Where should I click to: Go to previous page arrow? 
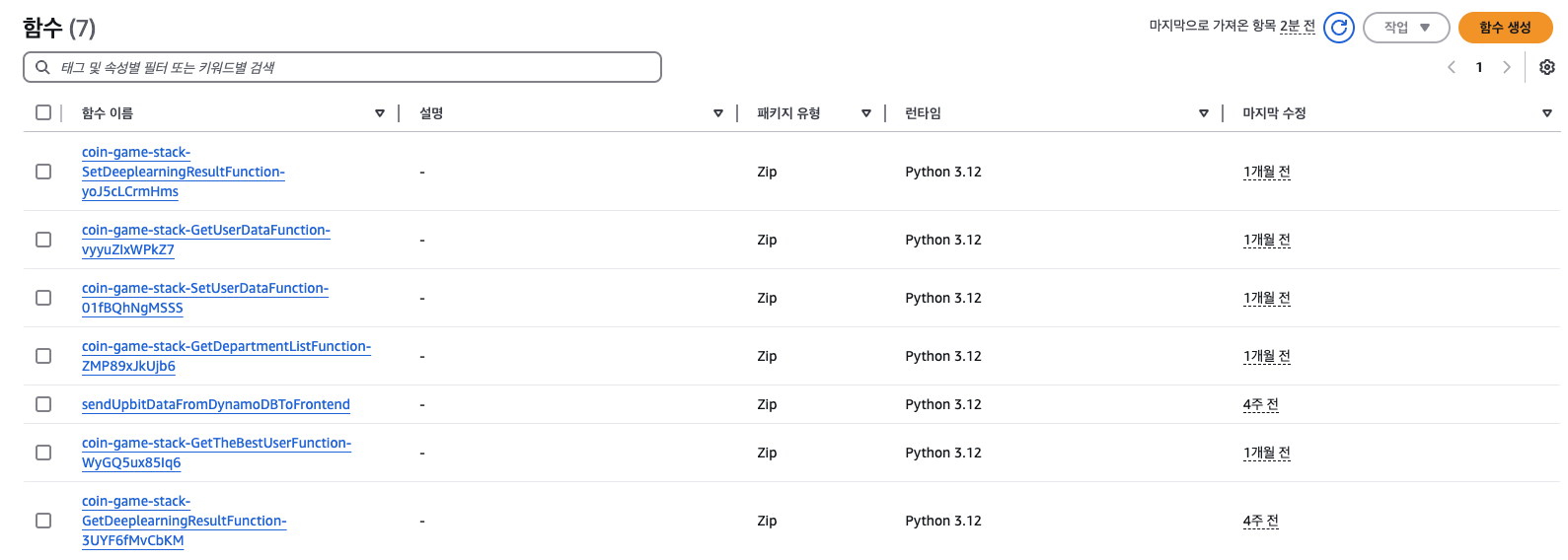click(x=1452, y=67)
